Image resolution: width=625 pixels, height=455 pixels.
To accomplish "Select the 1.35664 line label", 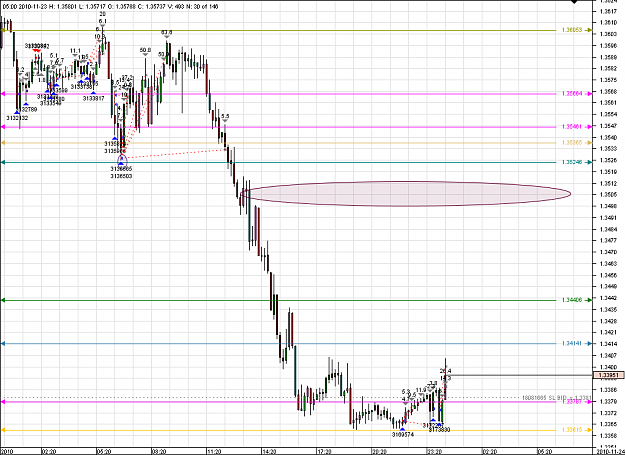I will (572, 94).
